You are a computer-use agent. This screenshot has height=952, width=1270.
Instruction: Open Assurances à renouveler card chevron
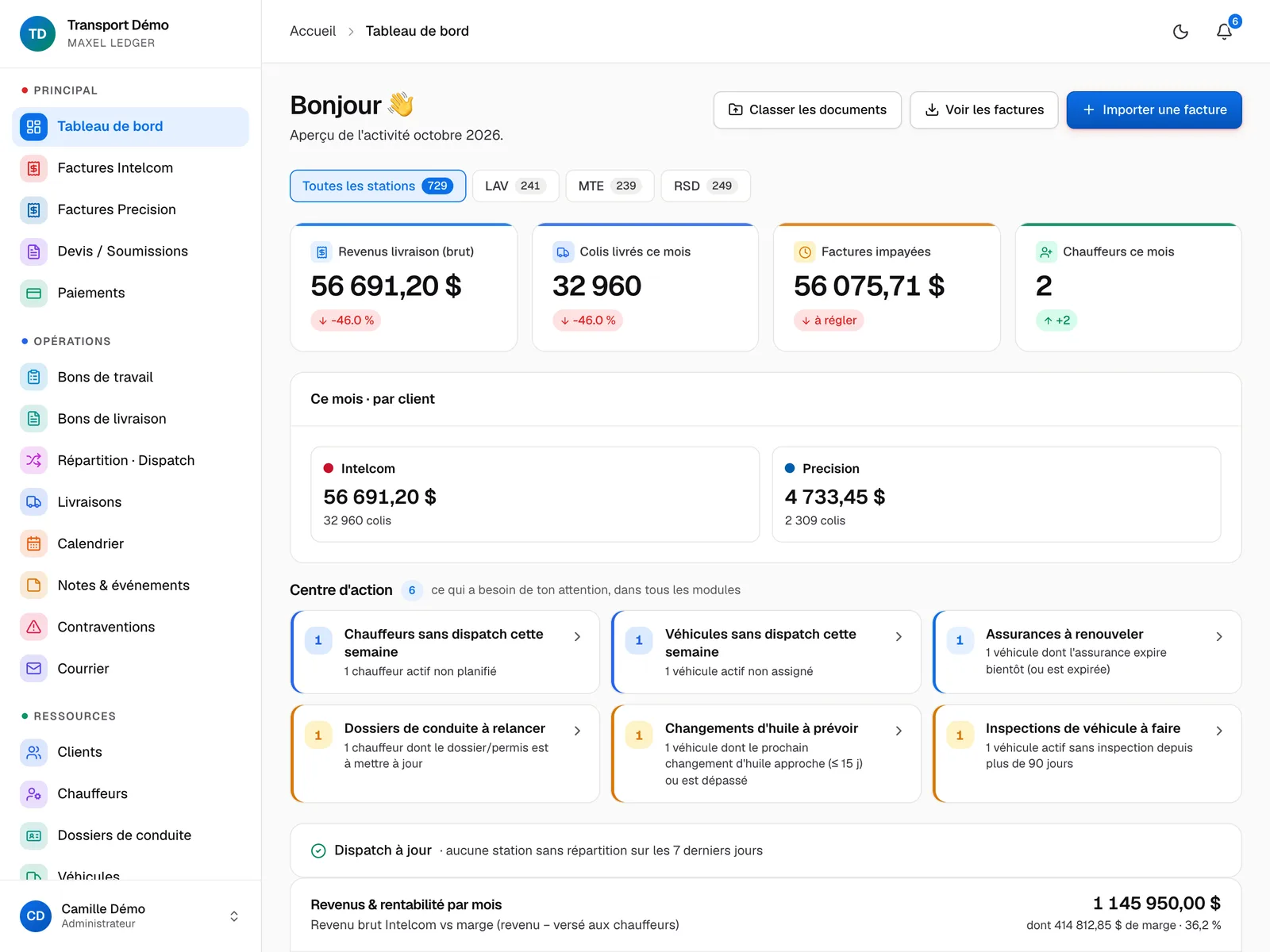tap(1219, 636)
